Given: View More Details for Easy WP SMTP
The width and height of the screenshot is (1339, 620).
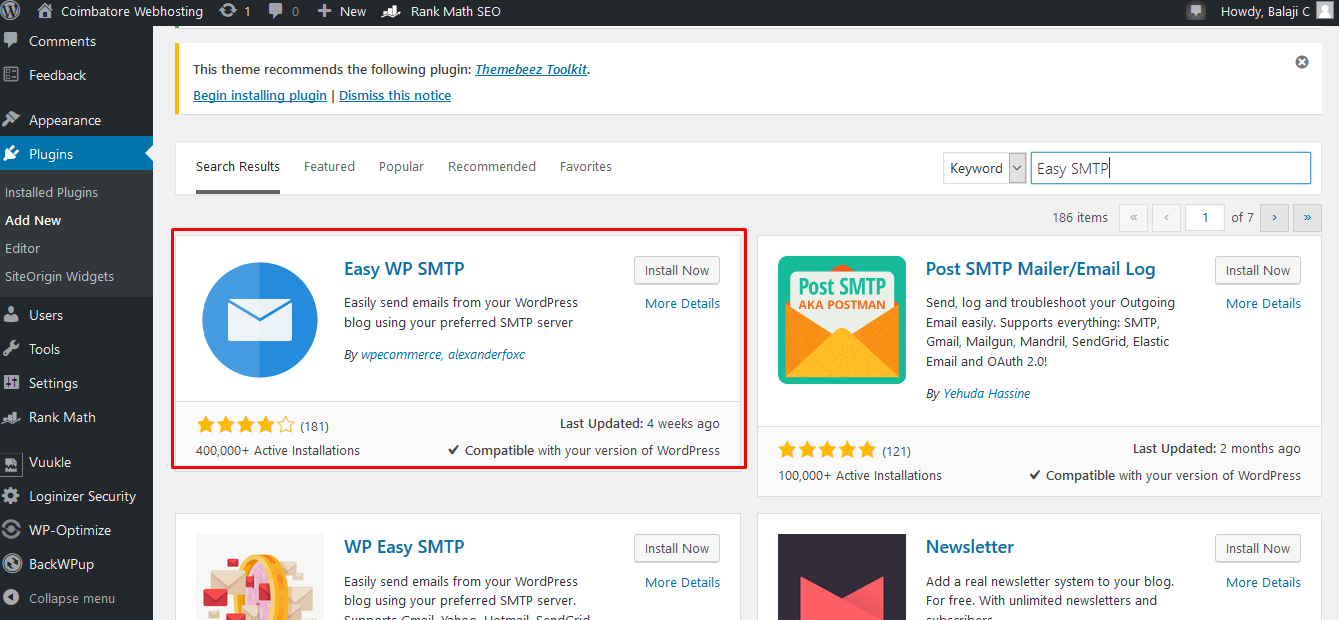Looking at the screenshot, I should 682,303.
